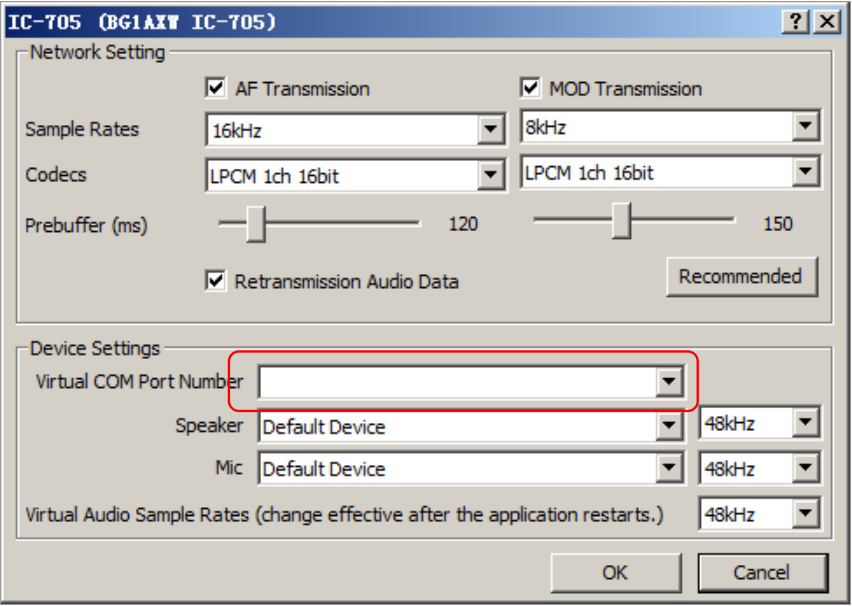Screen dimensions: 852x606
Task: Click the AF prebuffer value 120
Action: tap(463, 224)
